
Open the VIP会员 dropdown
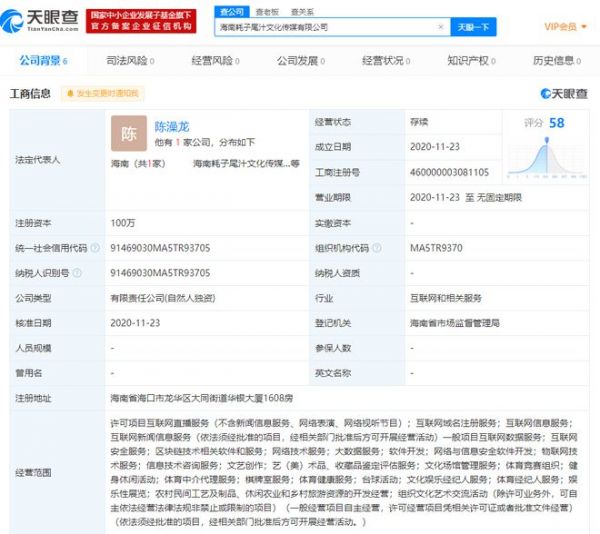pos(565,26)
